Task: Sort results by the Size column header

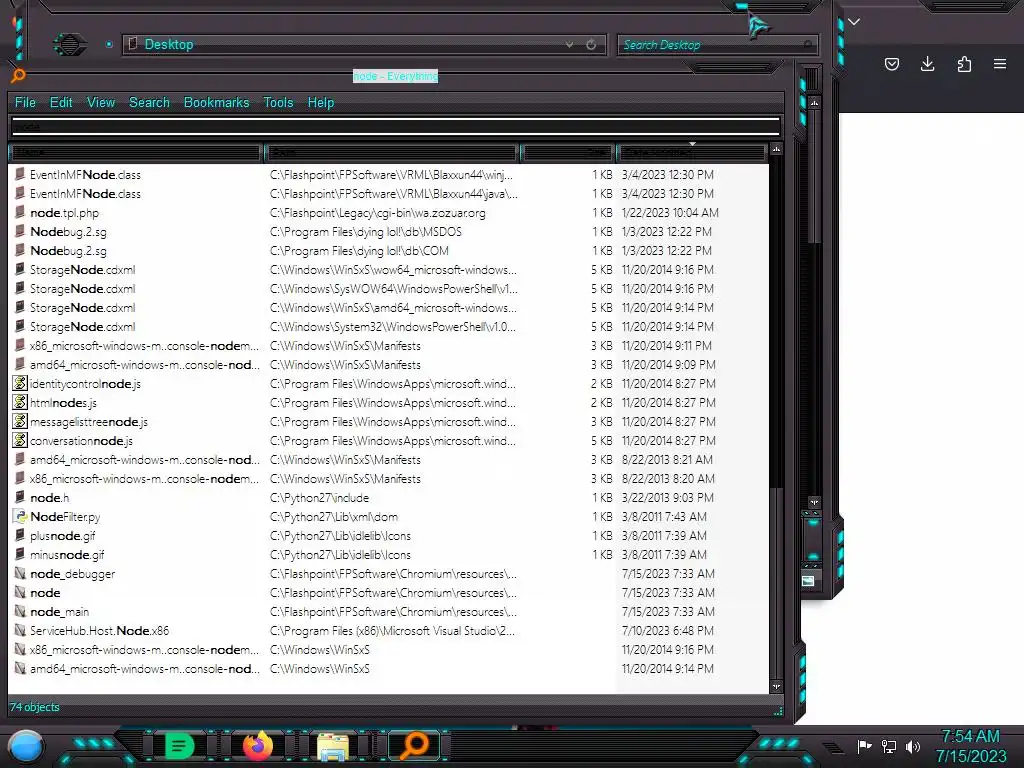Action: pyautogui.click(x=566, y=153)
